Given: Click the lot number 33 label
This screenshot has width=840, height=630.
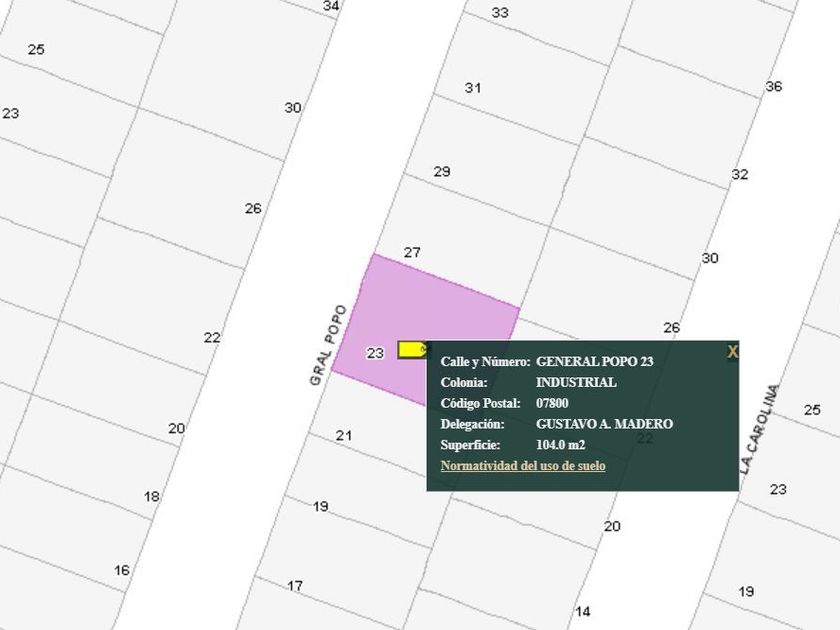Looking at the screenshot, I should [x=500, y=12].
